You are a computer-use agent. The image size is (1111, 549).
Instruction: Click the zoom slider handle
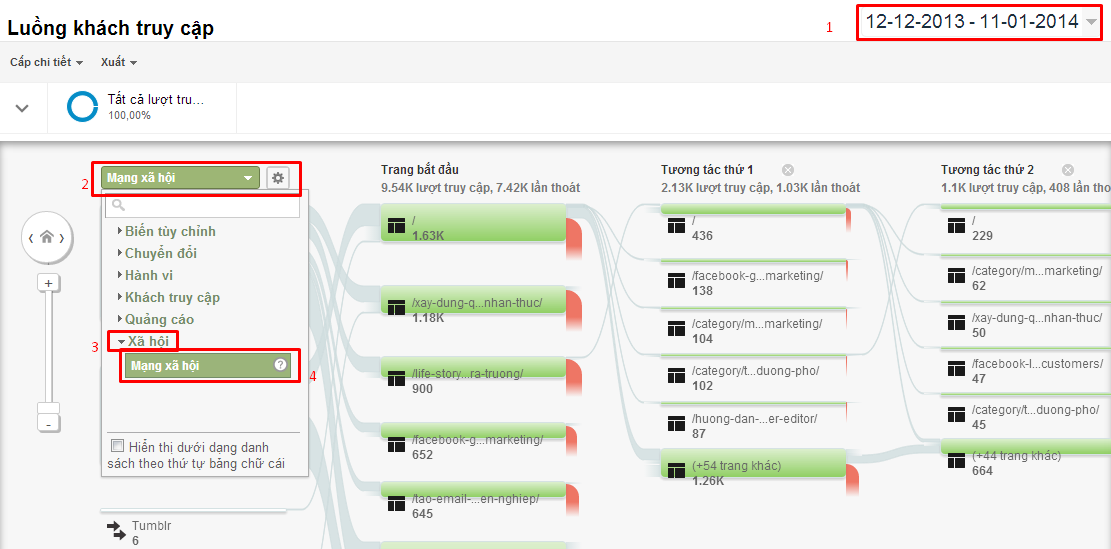click(47, 408)
